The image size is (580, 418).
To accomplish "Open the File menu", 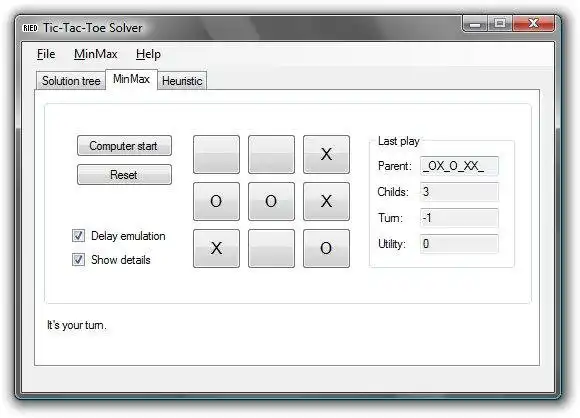I will tap(46, 54).
